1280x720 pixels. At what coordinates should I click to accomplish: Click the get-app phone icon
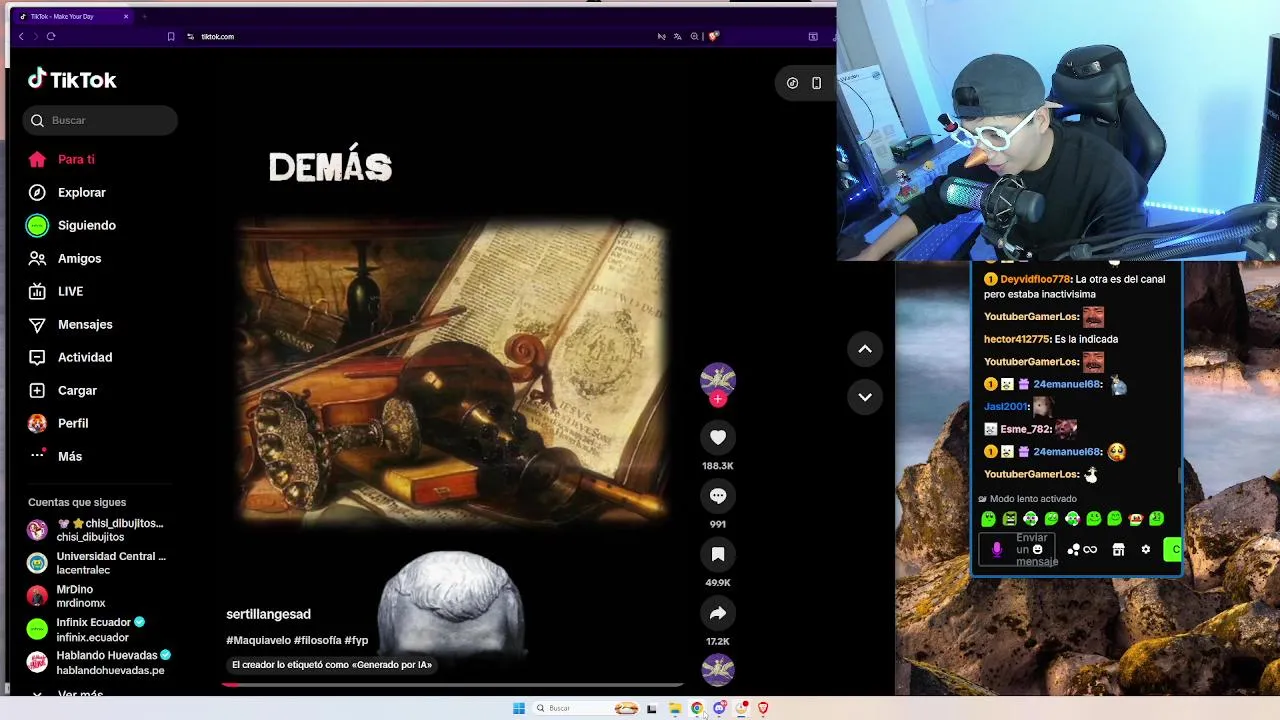(x=816, y=83)
